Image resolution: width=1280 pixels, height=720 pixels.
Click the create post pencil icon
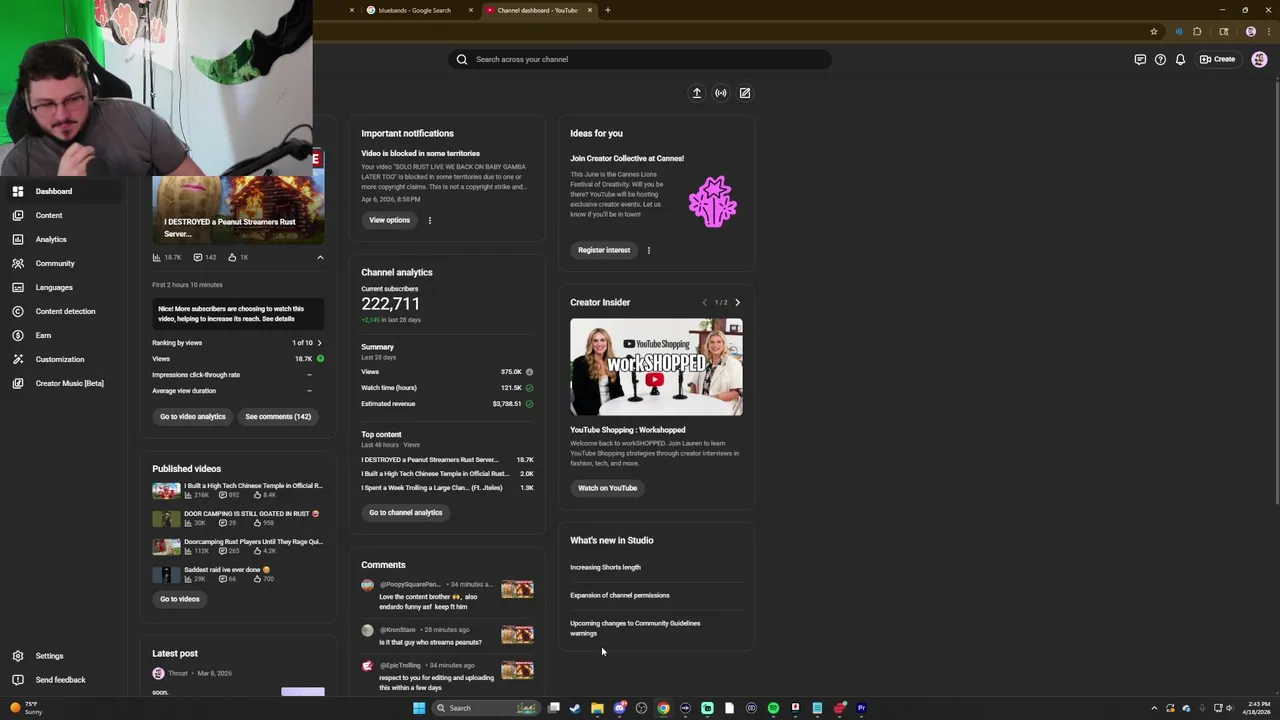745,93
